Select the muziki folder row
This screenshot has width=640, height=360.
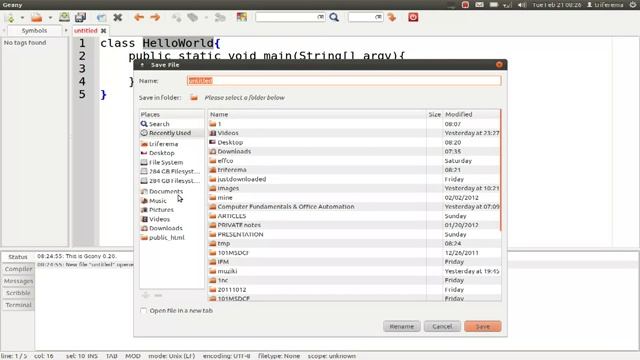coord(353,271)
